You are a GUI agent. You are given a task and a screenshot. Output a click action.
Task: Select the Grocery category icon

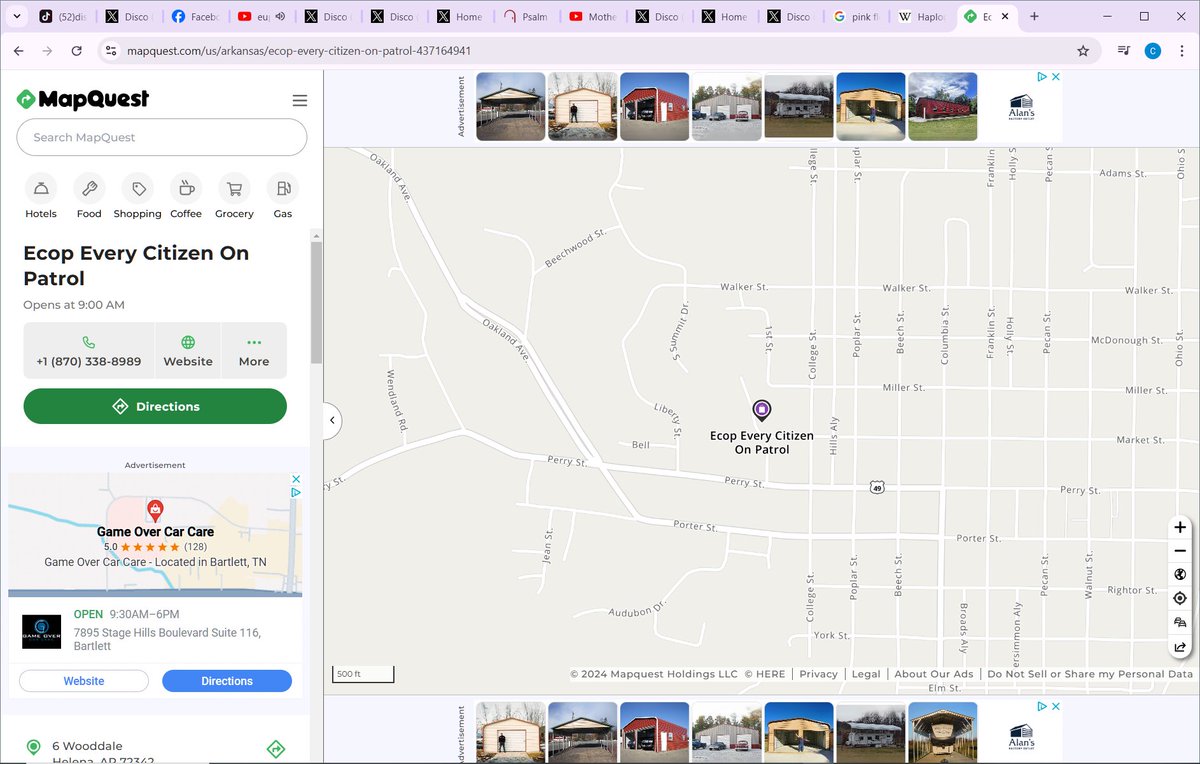click(x=234, y=188)
